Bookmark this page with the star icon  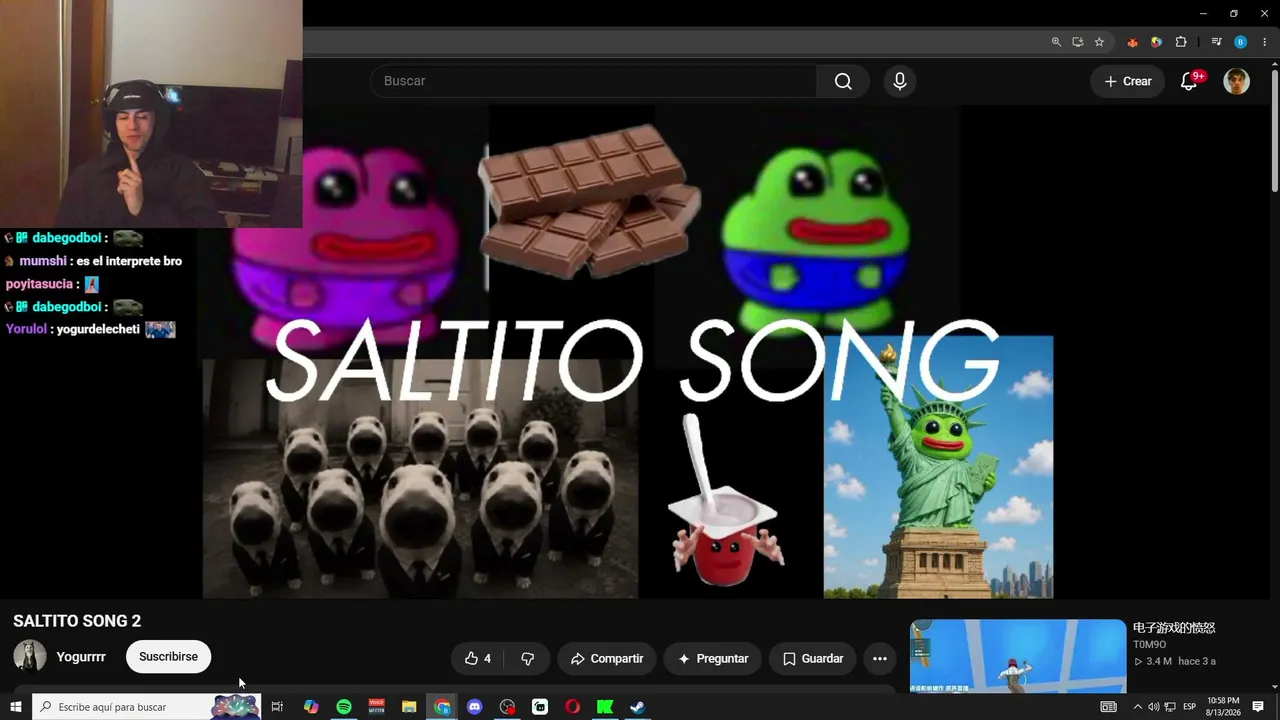[x=1099, y=42]
